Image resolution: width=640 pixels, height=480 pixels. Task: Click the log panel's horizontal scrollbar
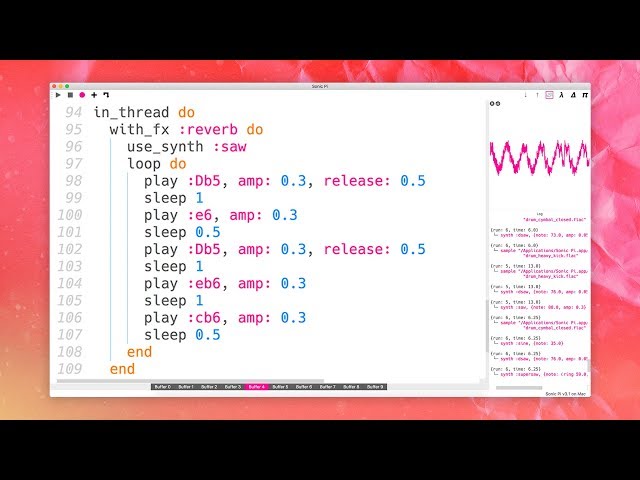[519, 388]
